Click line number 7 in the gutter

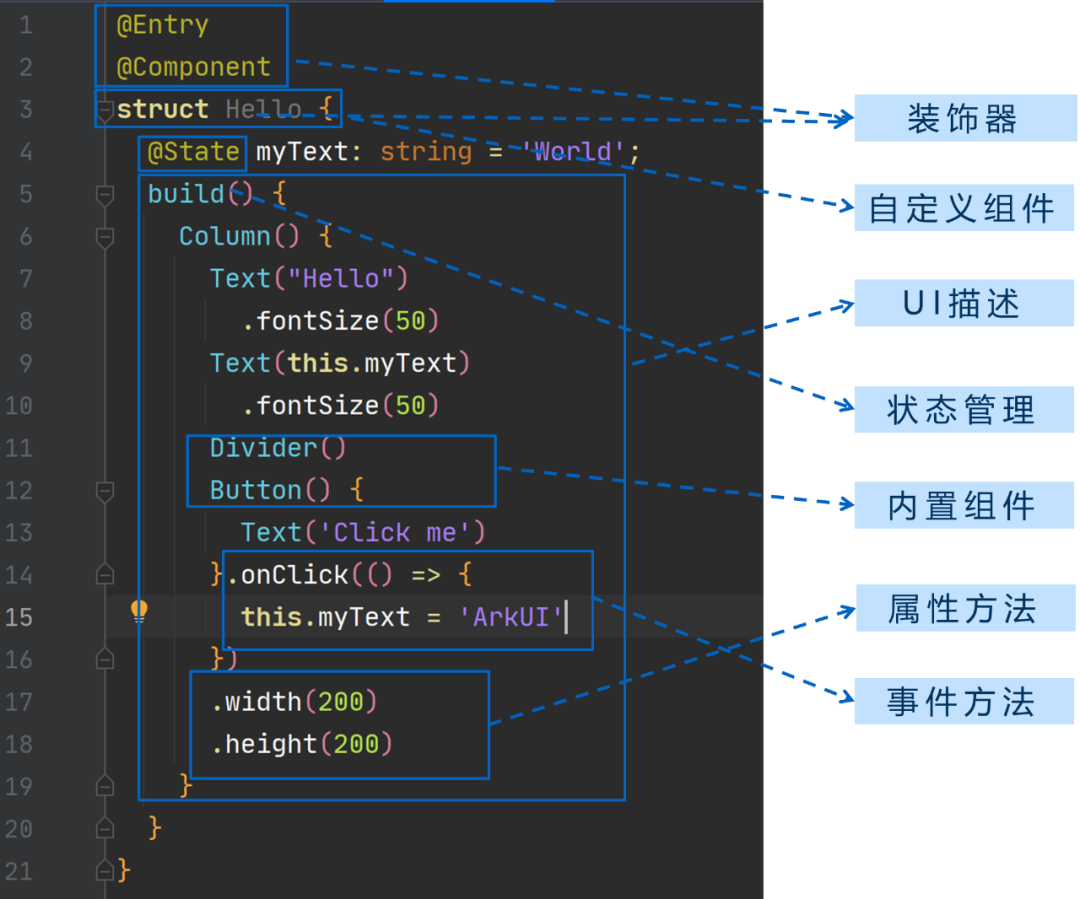[25, 279]
